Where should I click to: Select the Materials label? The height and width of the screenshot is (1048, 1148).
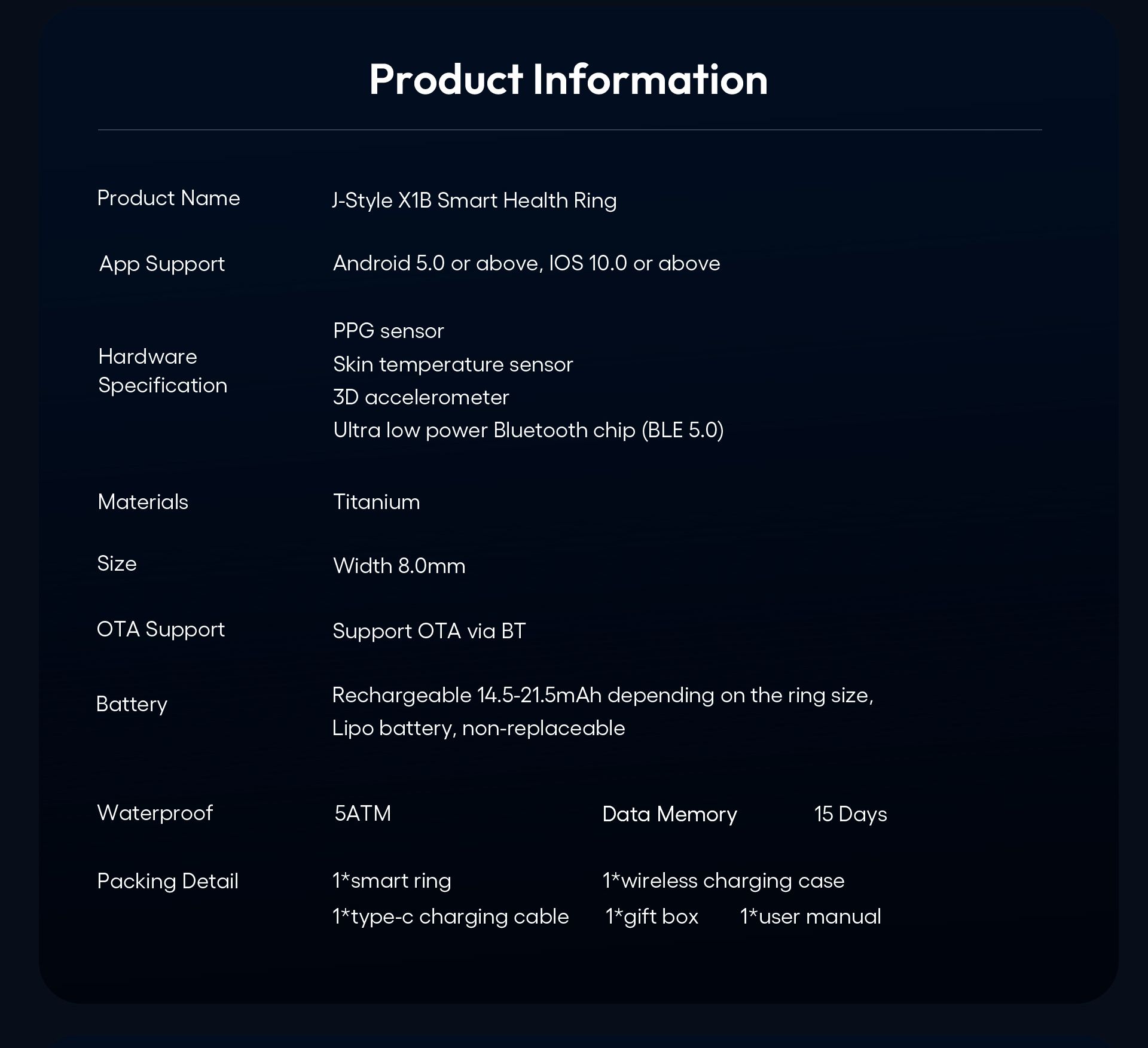coord(143,502)
